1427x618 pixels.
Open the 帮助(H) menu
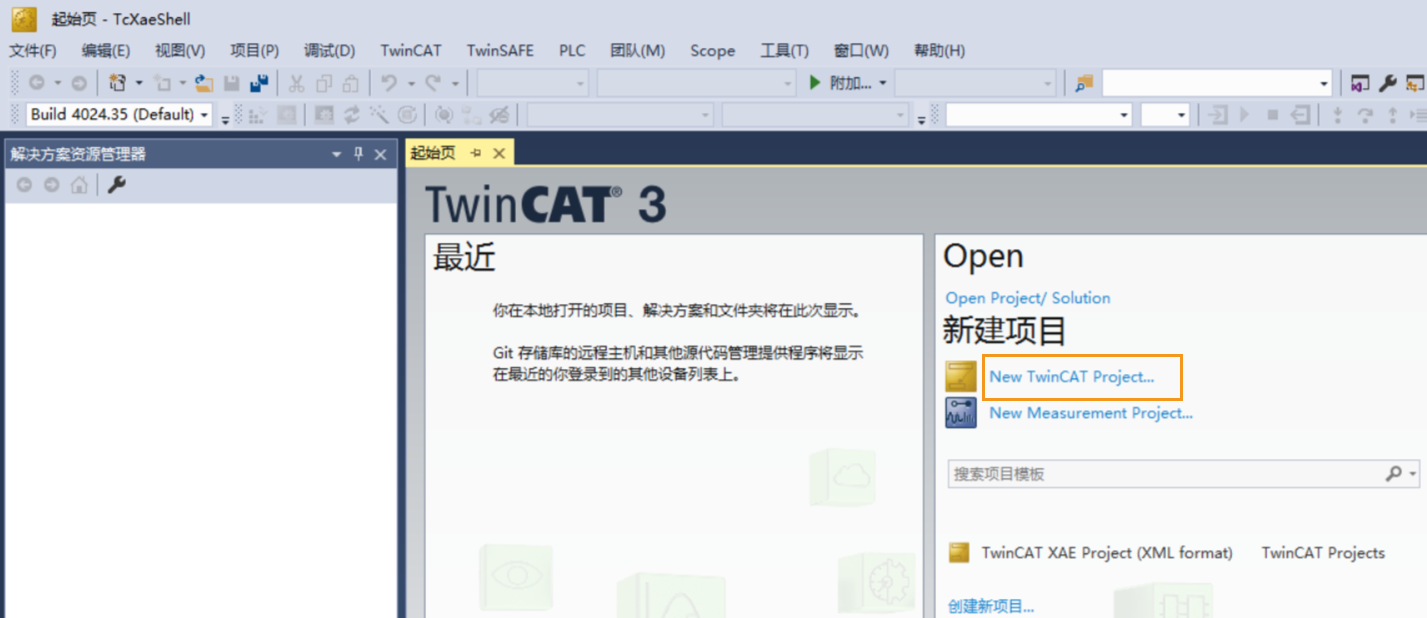pos(940,50)
